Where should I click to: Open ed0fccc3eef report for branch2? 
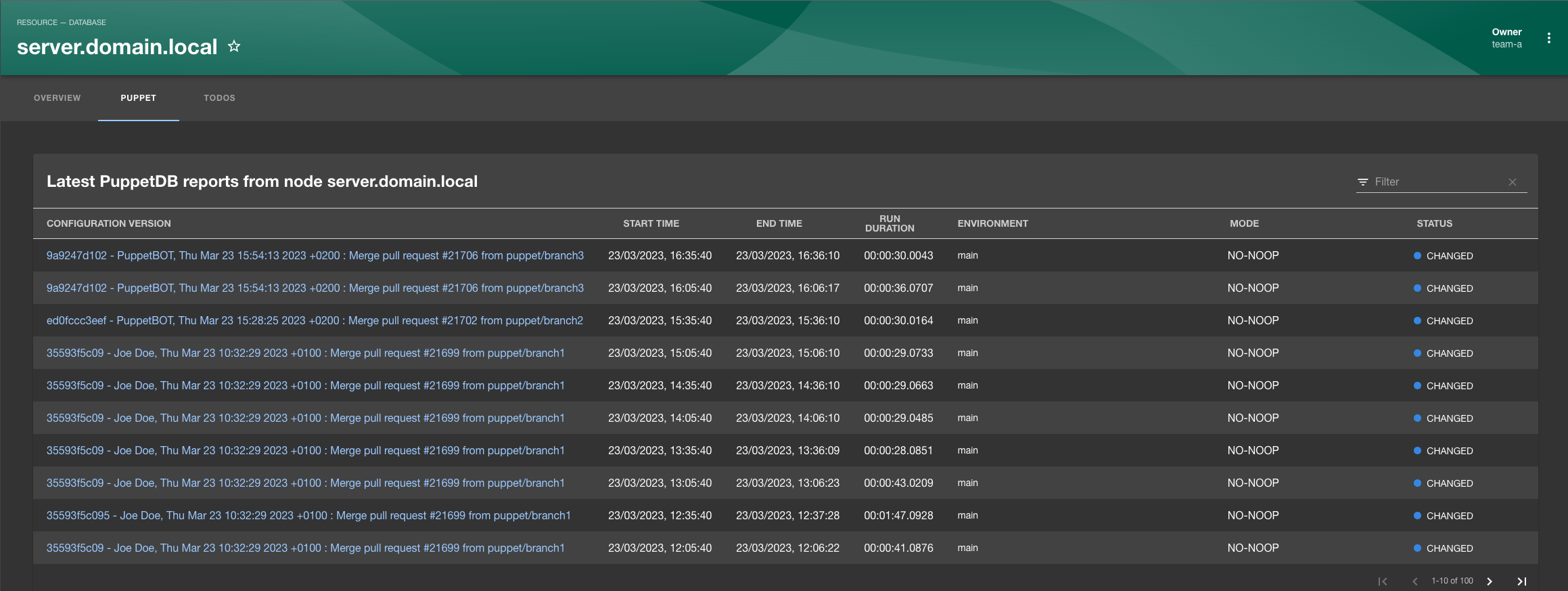coord(315,320)
